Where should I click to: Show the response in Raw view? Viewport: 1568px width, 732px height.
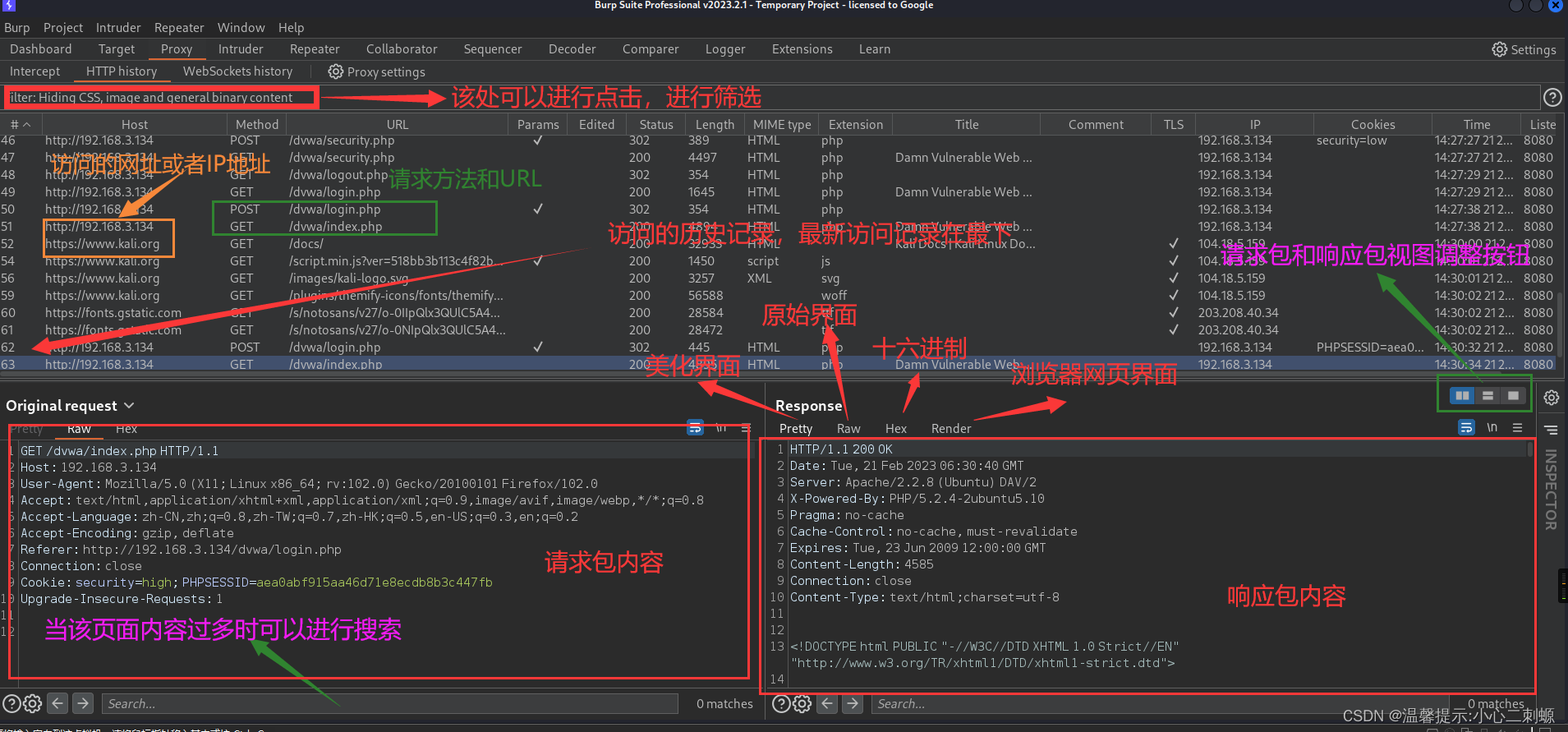coord(848,429)
